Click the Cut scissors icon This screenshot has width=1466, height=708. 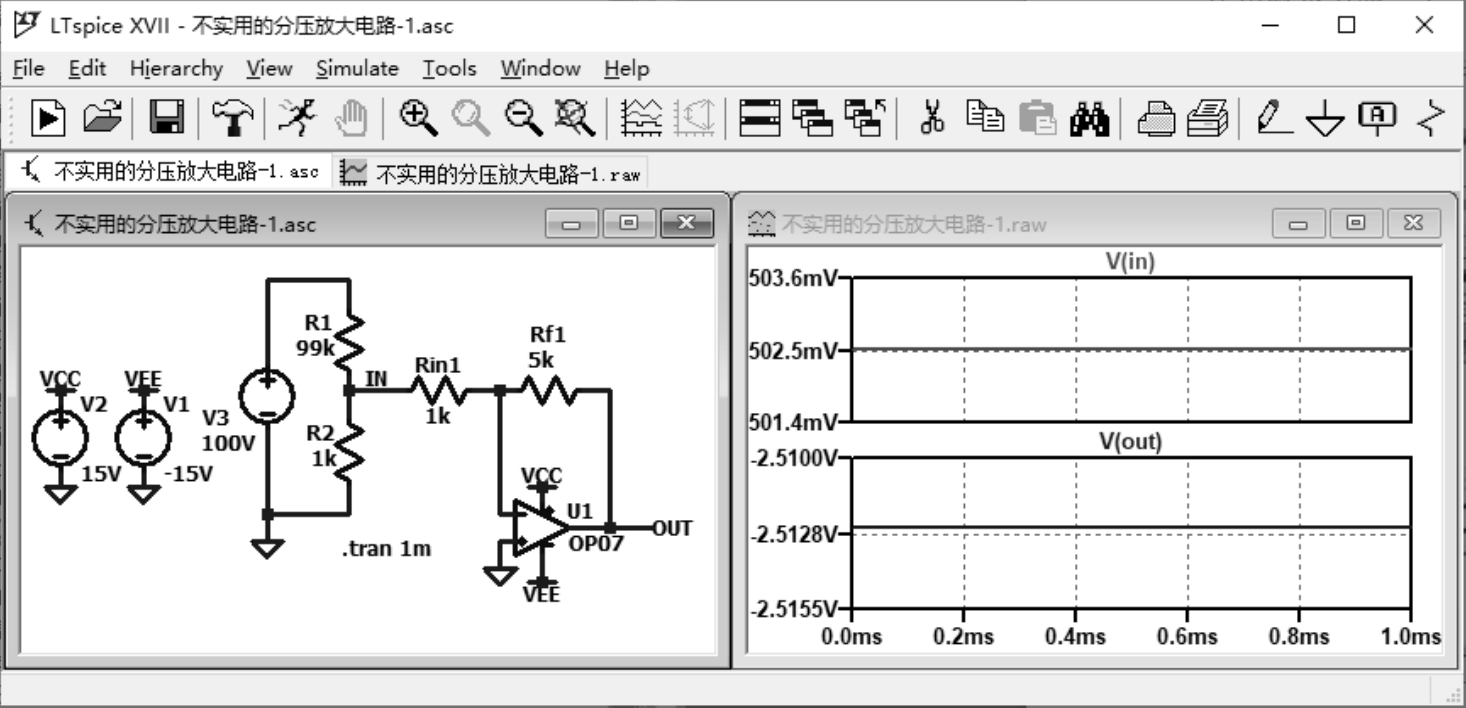[932, 118]
